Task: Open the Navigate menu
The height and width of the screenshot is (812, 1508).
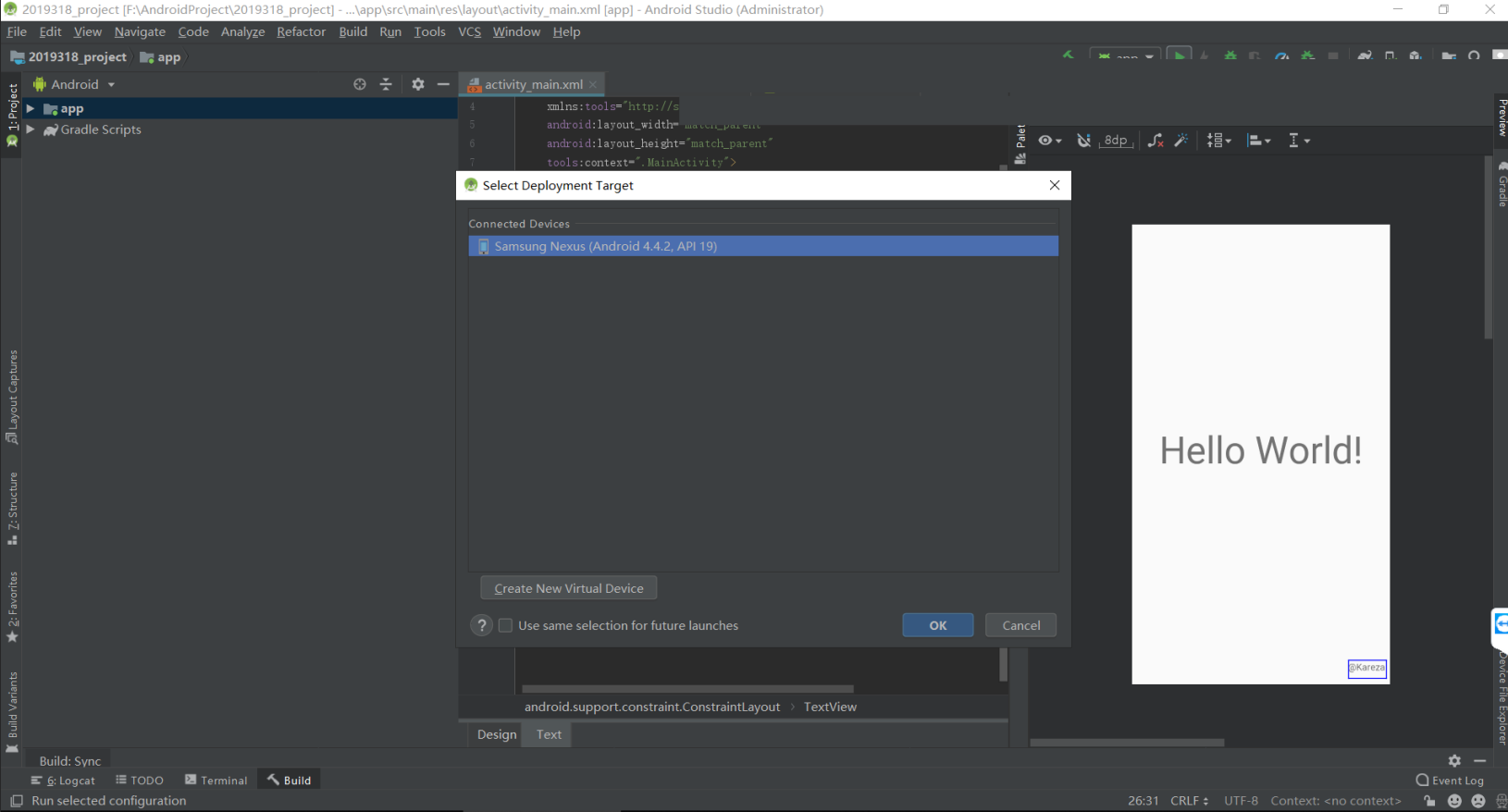Action: click(140, 31)
